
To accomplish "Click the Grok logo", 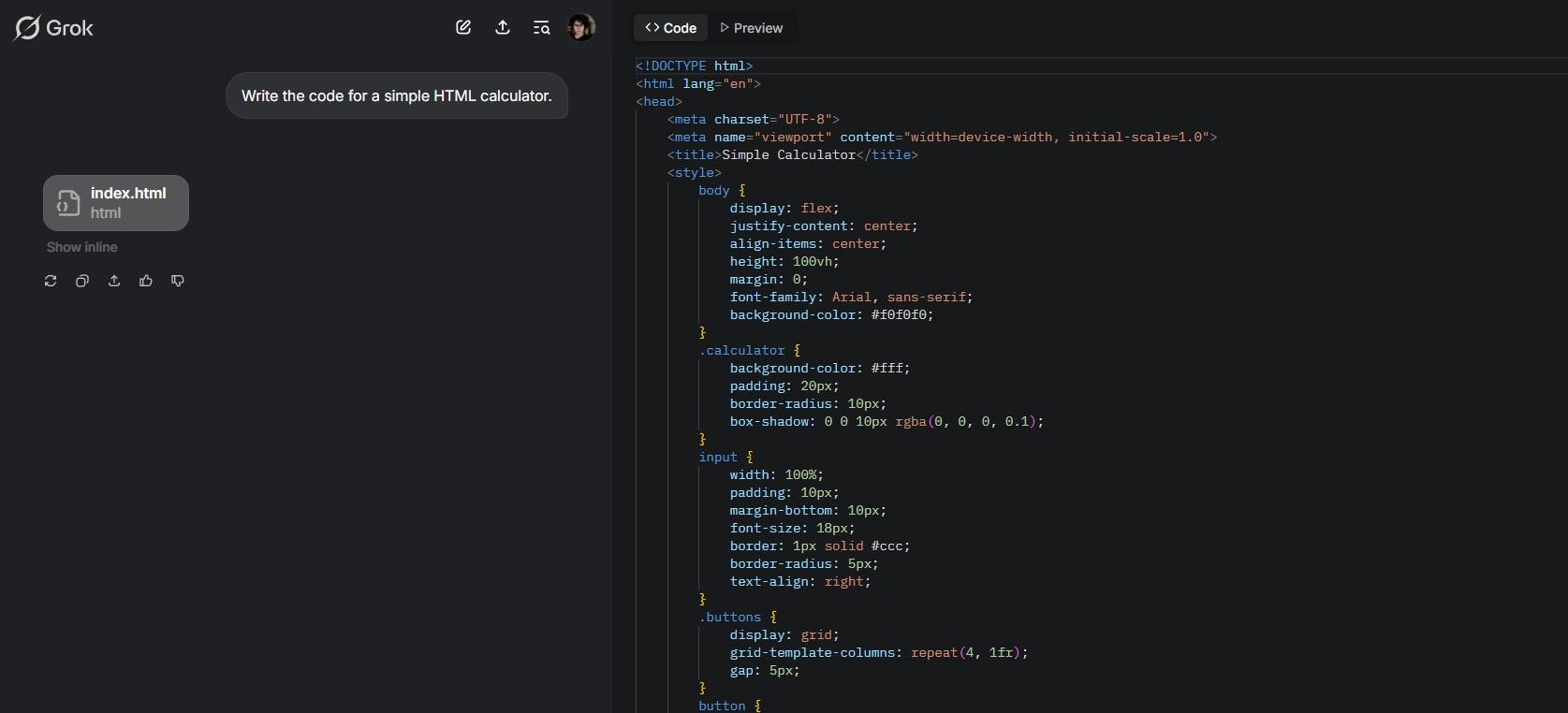I will point(54,28).
